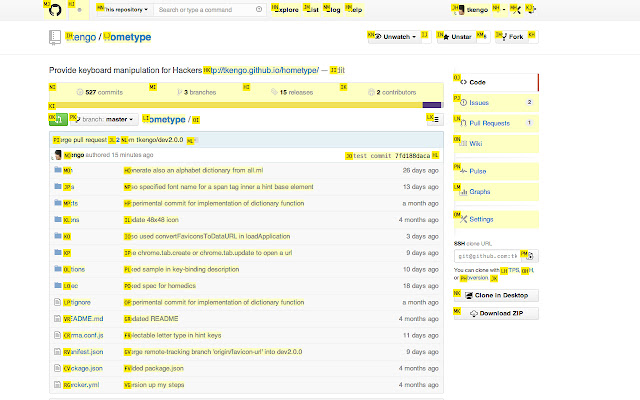This screenshot has width=640, height=400.
Task: Open the create new dropdown next to tkengo
Action: point(499,9)
